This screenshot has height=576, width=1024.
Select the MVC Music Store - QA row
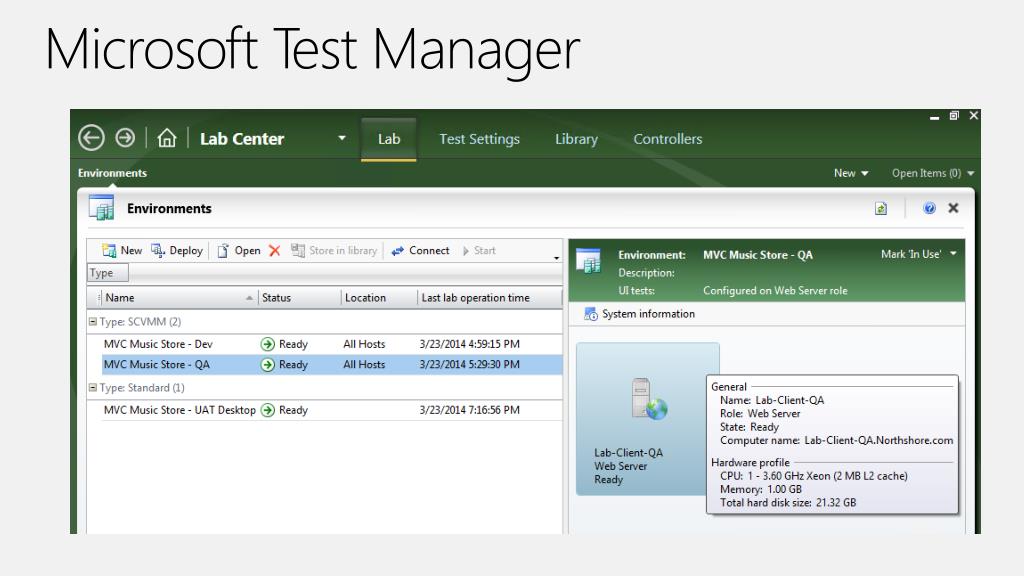332,364
